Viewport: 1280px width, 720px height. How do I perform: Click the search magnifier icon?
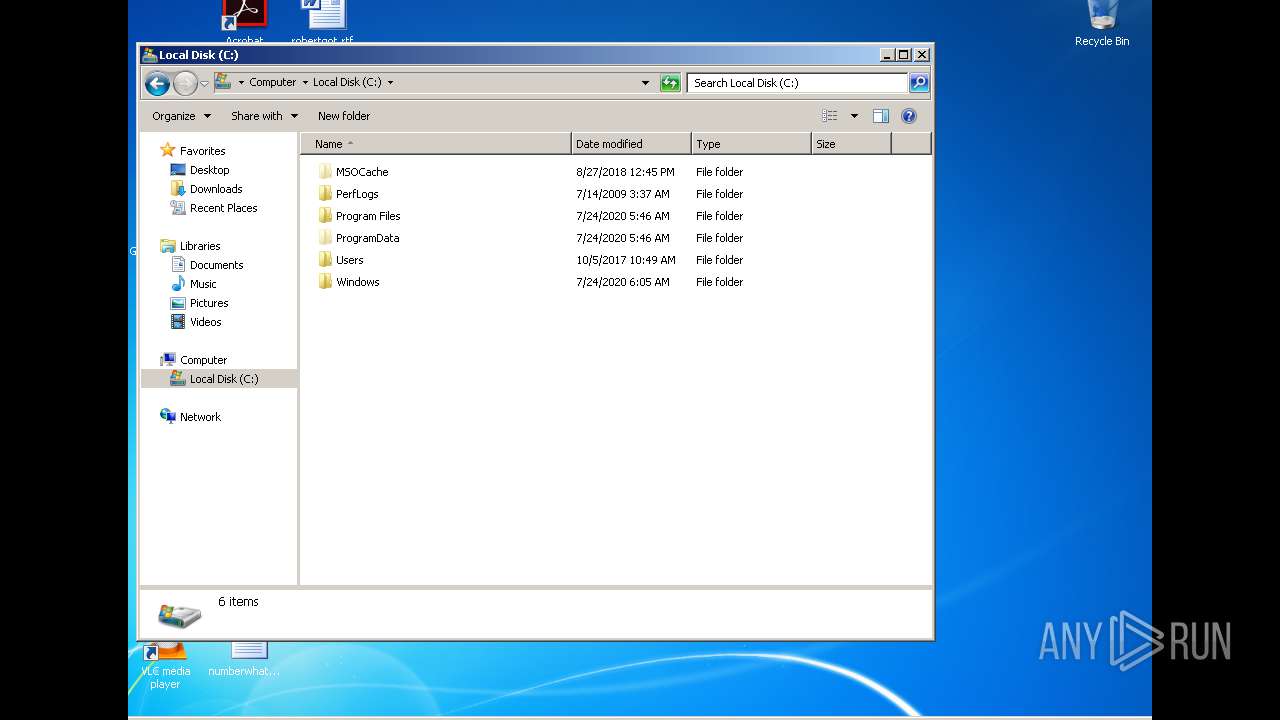[919, 83]
